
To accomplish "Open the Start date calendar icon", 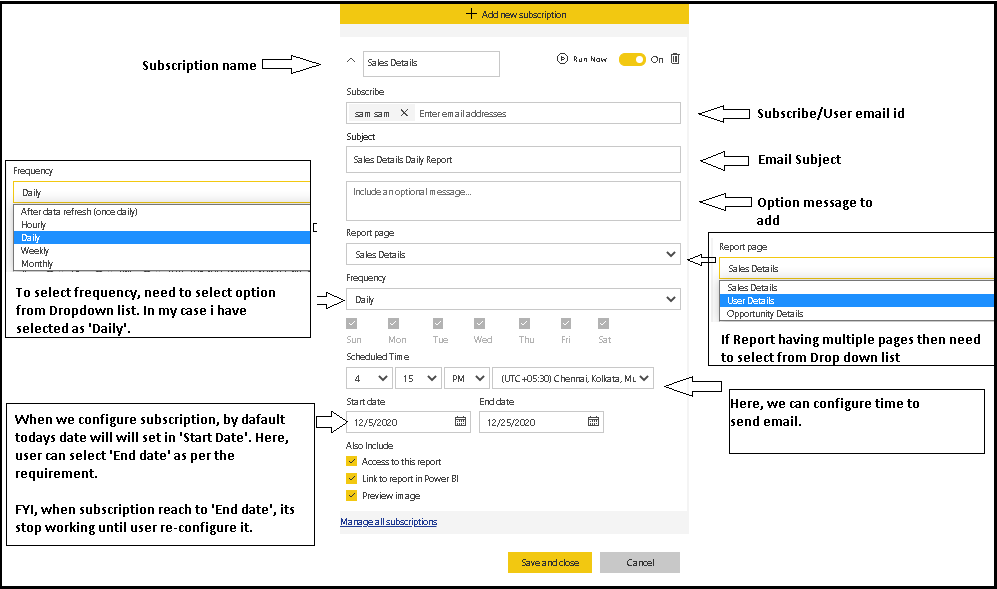I will pos(460,421).
